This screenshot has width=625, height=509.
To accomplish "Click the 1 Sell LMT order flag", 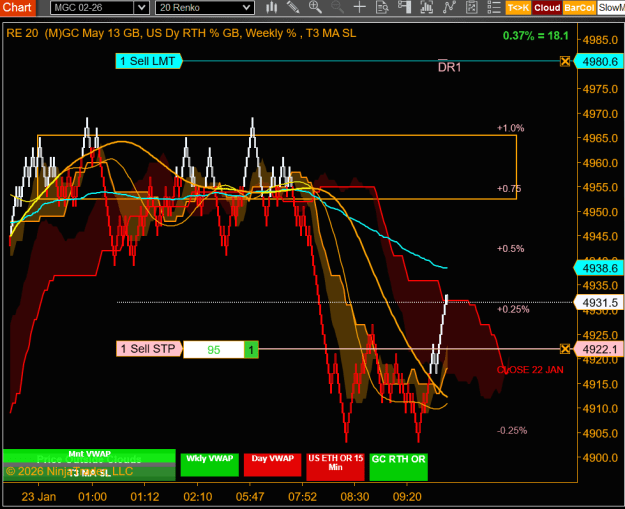I will 148,61.
